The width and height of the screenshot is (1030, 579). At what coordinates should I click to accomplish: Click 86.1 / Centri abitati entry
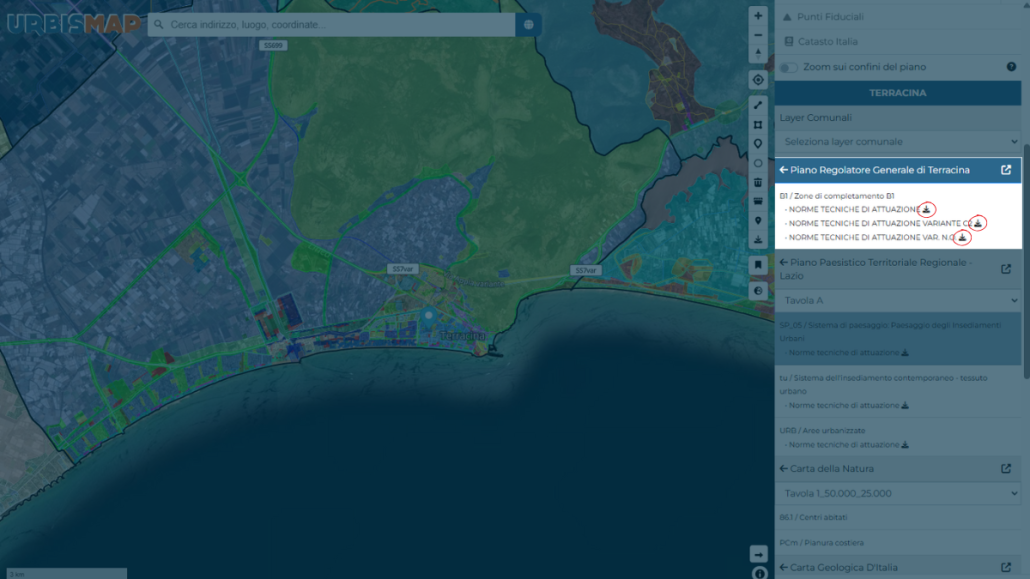813,518
